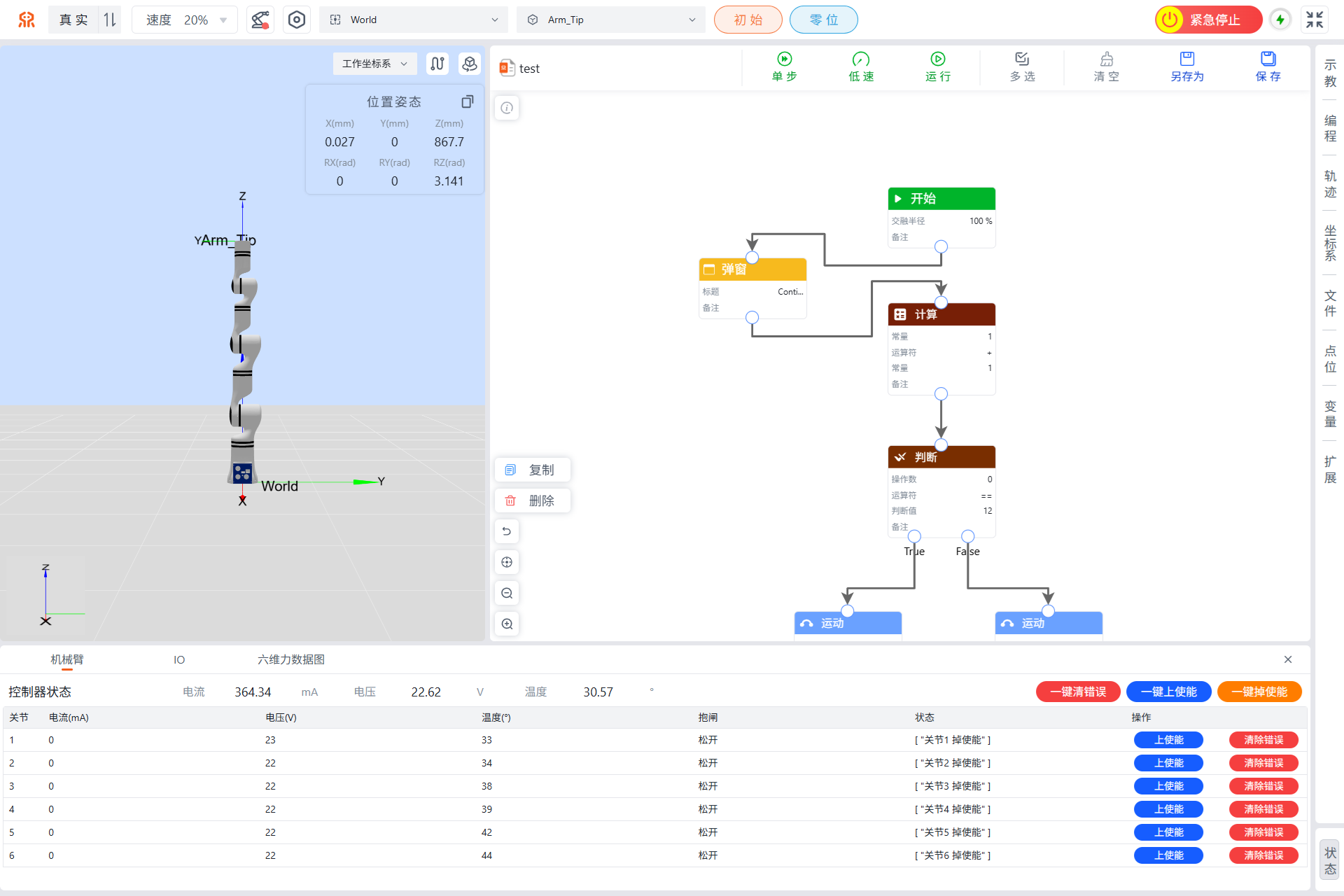Toggle the green power lightning button

[1280, 20]
